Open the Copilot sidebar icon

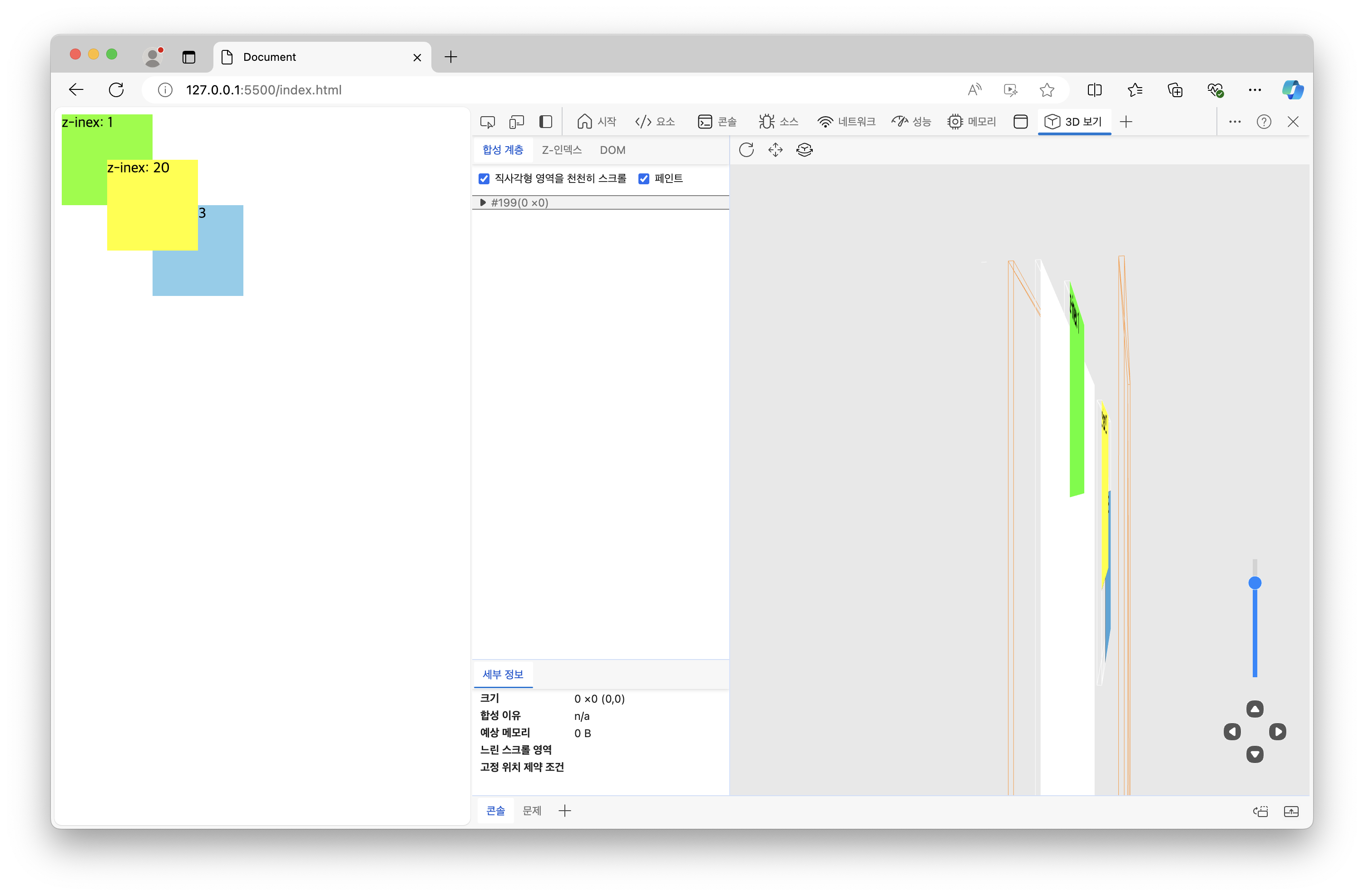(1292, 90)
